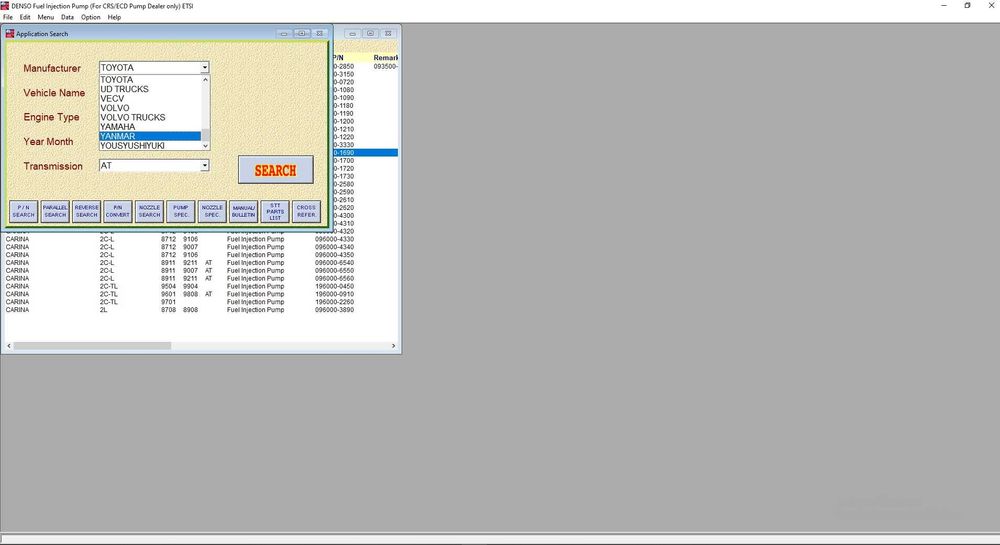Minimize the DENSO main window
Screen dimensions: 1000x545
tap(944, 6)
